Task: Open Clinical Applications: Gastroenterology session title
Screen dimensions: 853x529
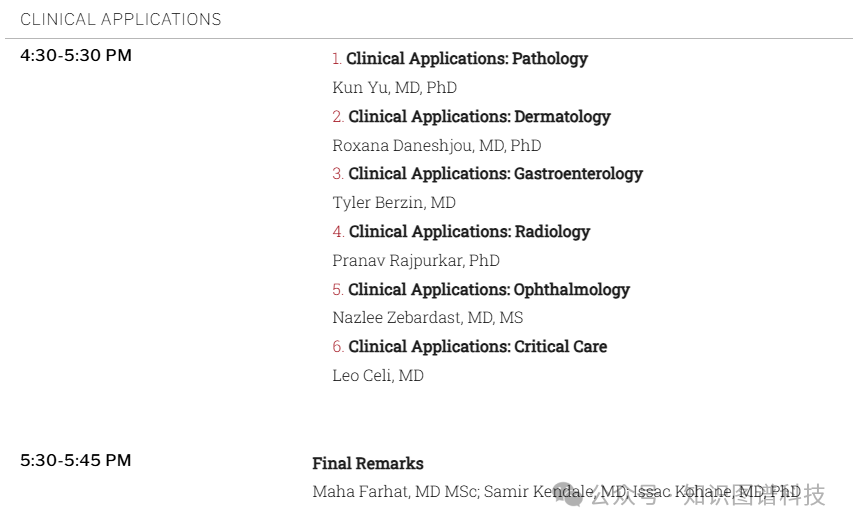Action: [496, 174]
